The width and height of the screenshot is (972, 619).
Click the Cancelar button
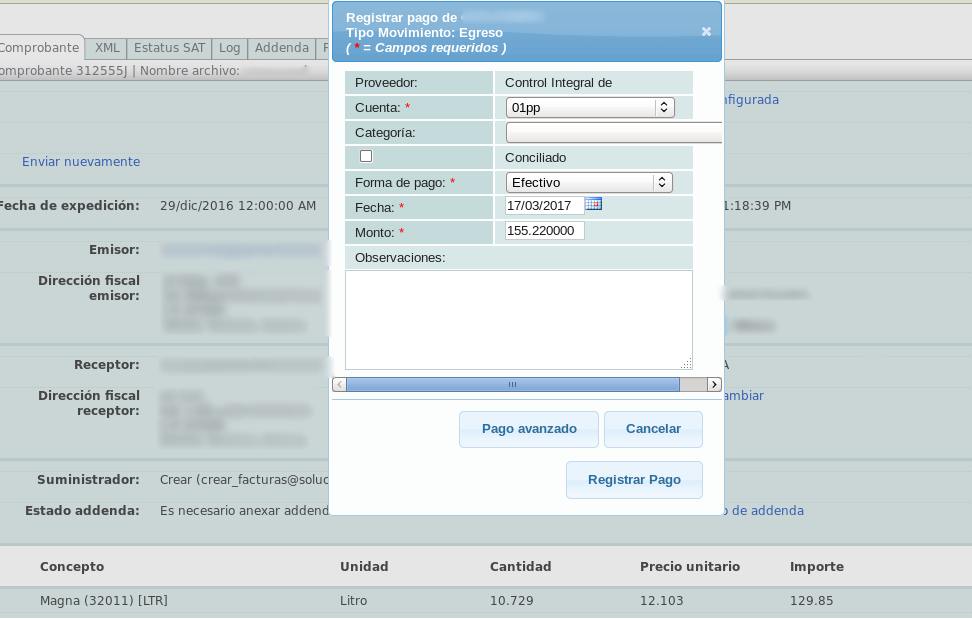tap(653, 429)
